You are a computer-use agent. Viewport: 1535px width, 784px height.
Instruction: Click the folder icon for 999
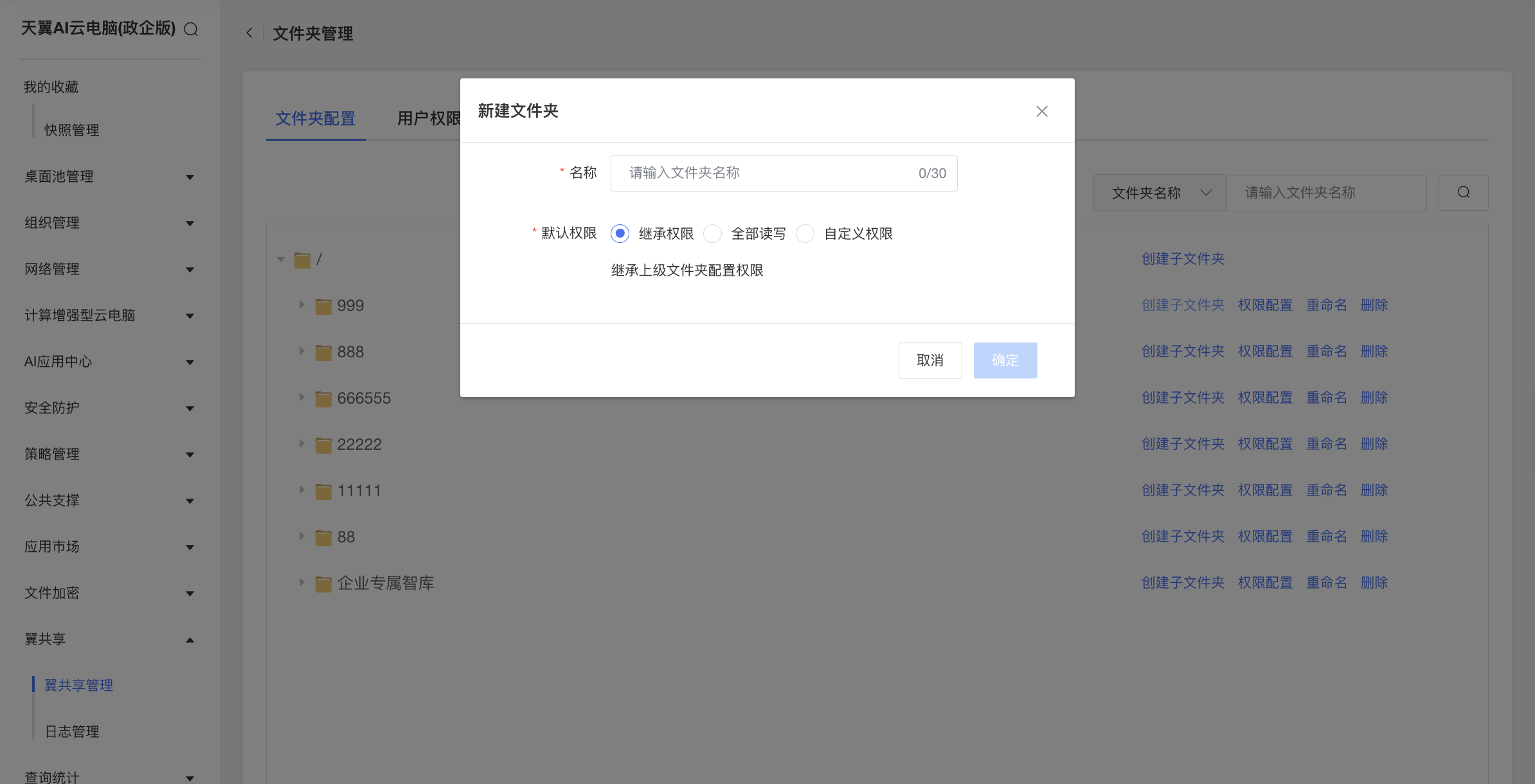(323, 307)
